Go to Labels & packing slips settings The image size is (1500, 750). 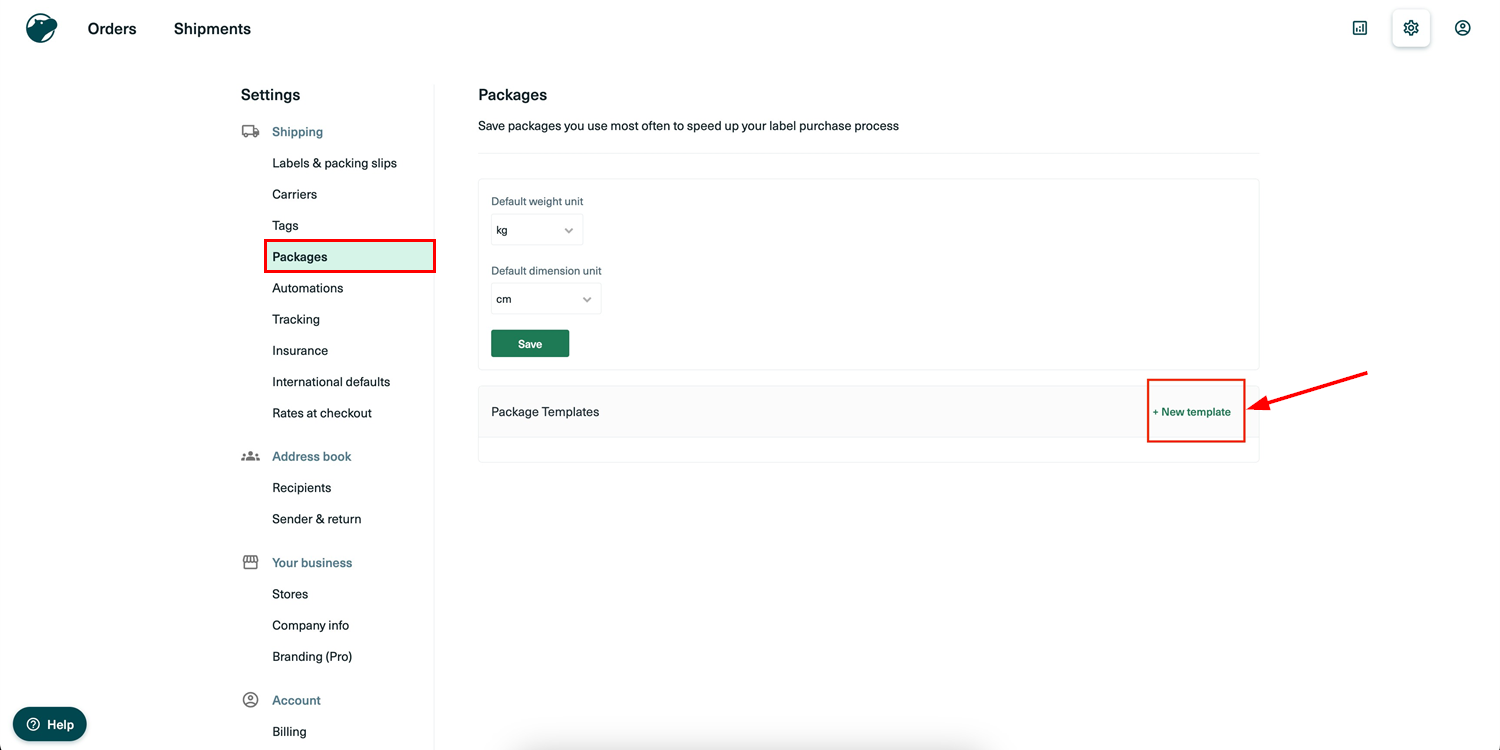pyautogui.click(x=334, y=163)
